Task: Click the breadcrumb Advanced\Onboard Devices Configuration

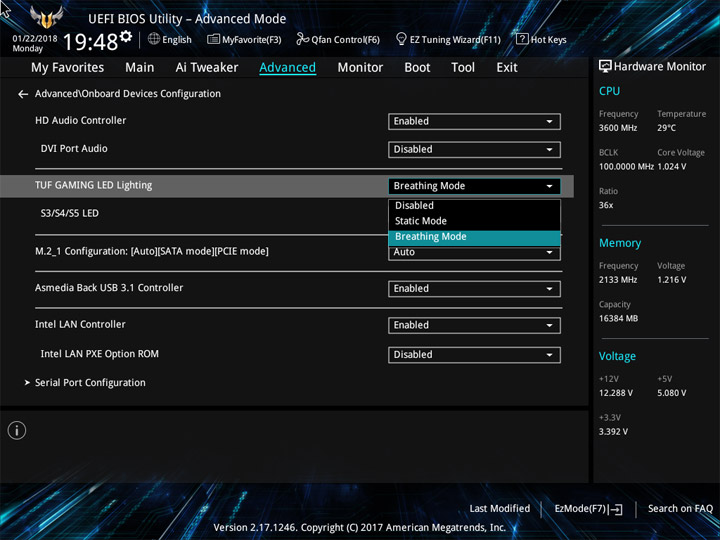Action: tap(128, 94)
